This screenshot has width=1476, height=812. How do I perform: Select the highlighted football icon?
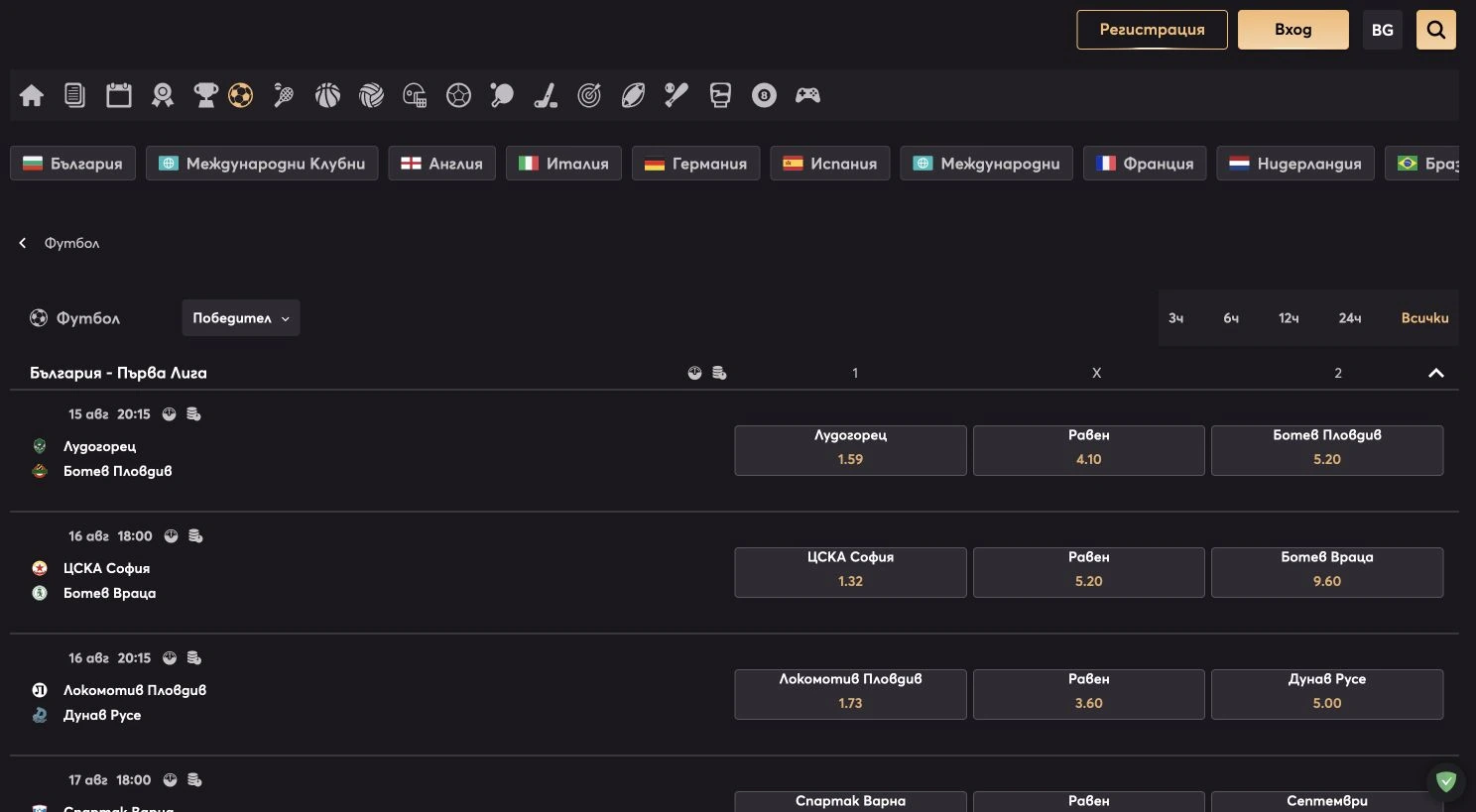pos(240,95)
